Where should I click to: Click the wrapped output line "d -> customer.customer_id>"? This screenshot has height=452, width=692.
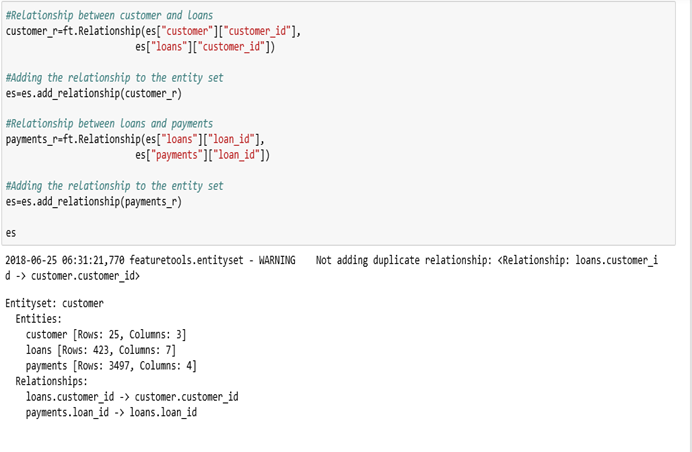pyautogui.click(x=72, y=276)
